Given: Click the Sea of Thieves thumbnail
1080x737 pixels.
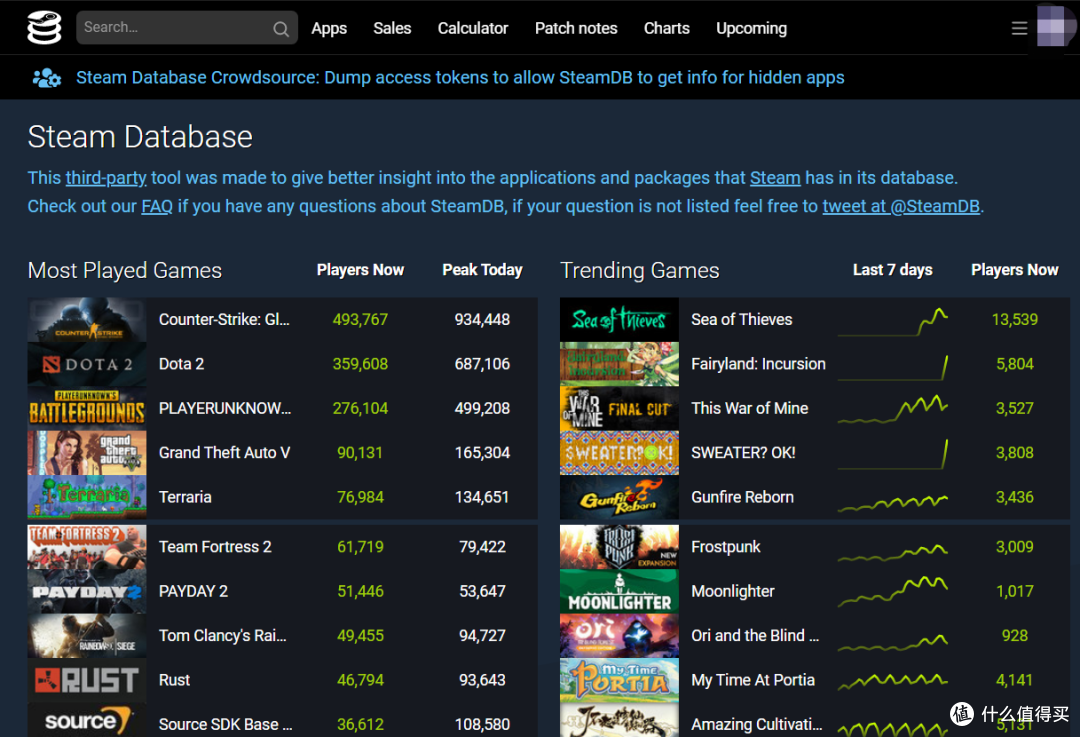Looking at the screenshot, I should click(619, 320).
